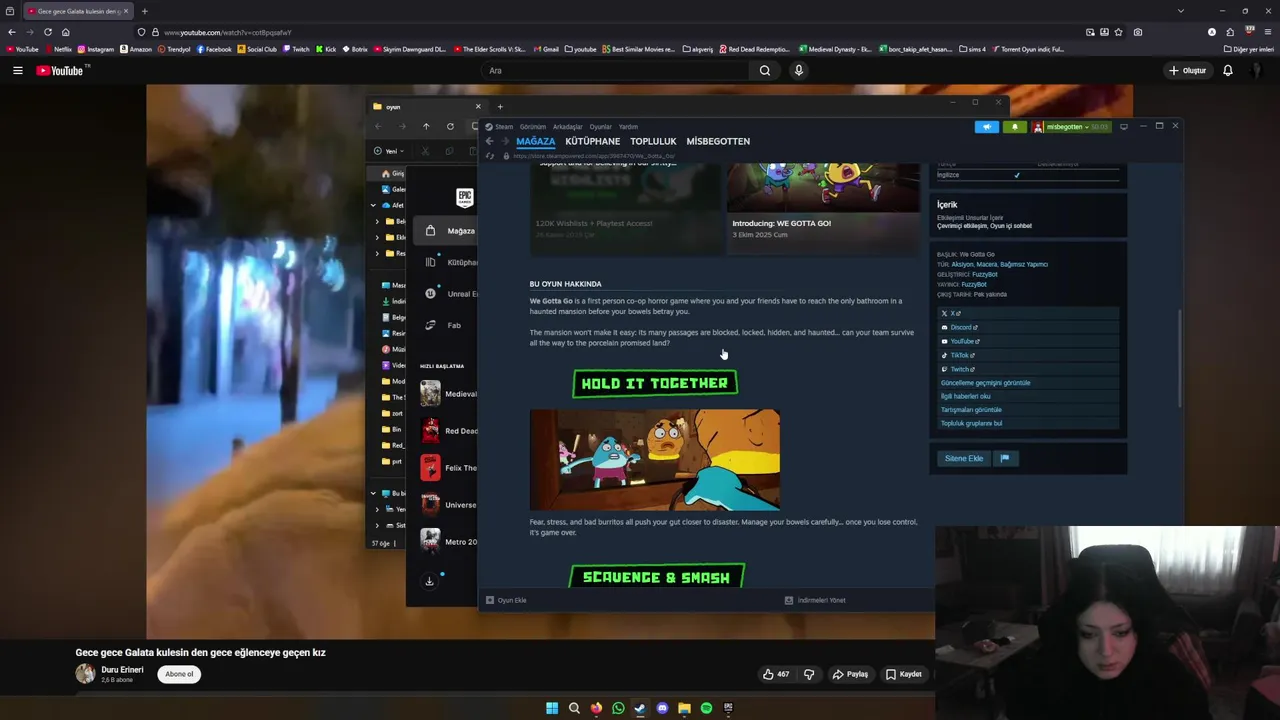Open the Oyunlar menu in Steam
Image resolution: width=1280 pixels, height=720 pixels.
coord(600,127)
